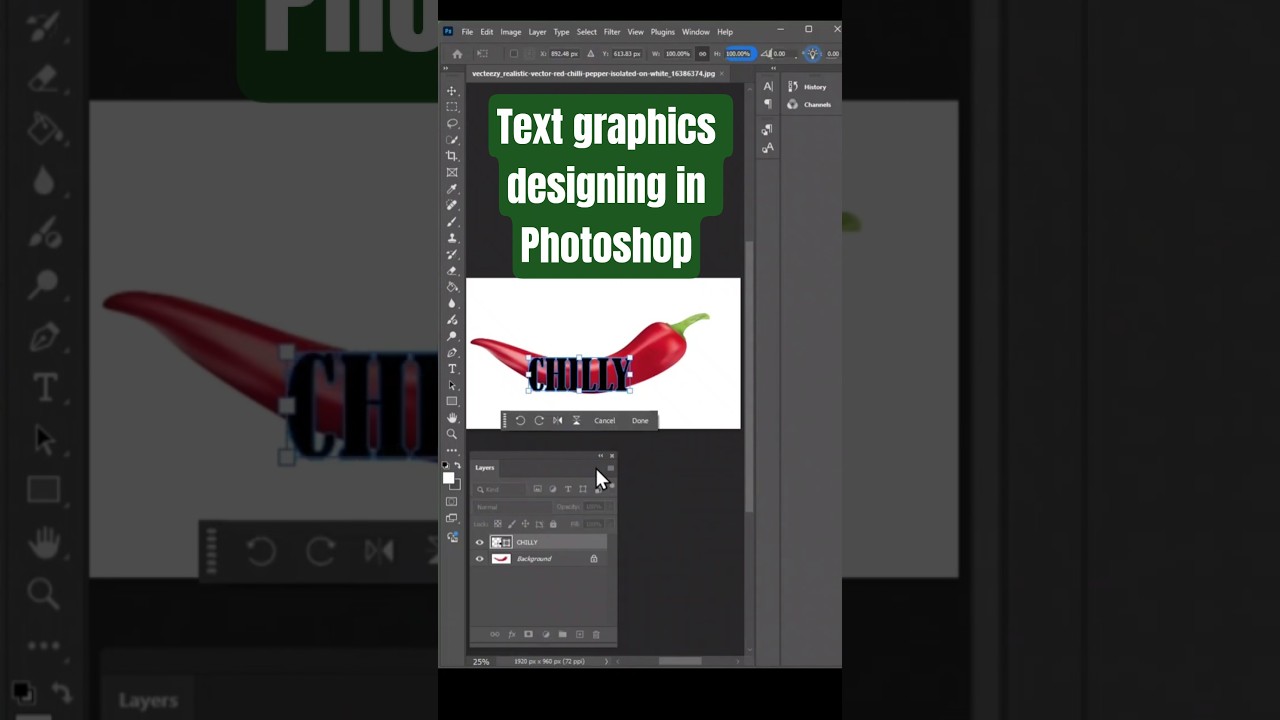Select the Horizontal Type tool
1280x720 pixels.
452,369
